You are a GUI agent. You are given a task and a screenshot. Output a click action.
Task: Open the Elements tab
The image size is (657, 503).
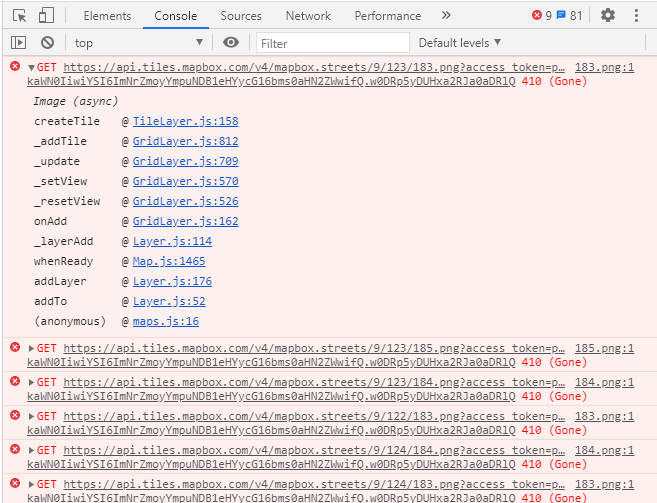pos(107,16)
